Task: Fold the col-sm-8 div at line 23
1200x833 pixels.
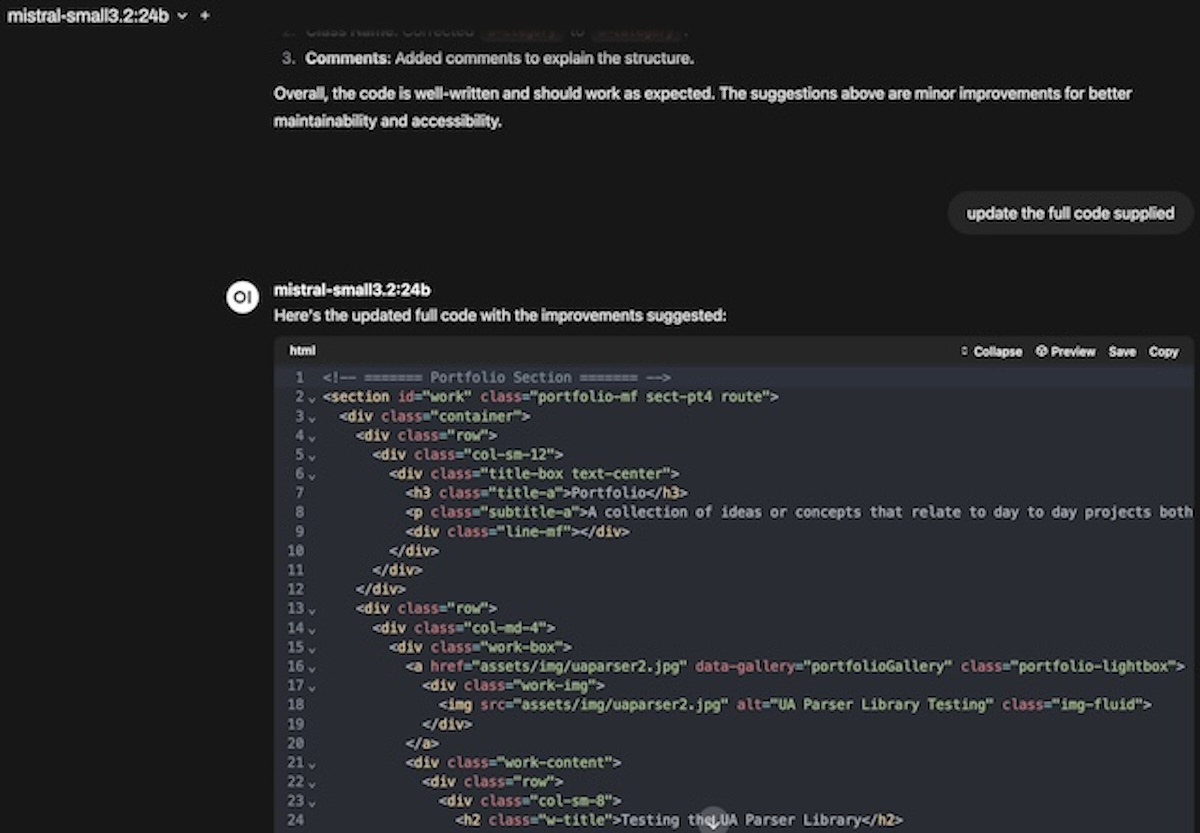Action: [312, 802]
